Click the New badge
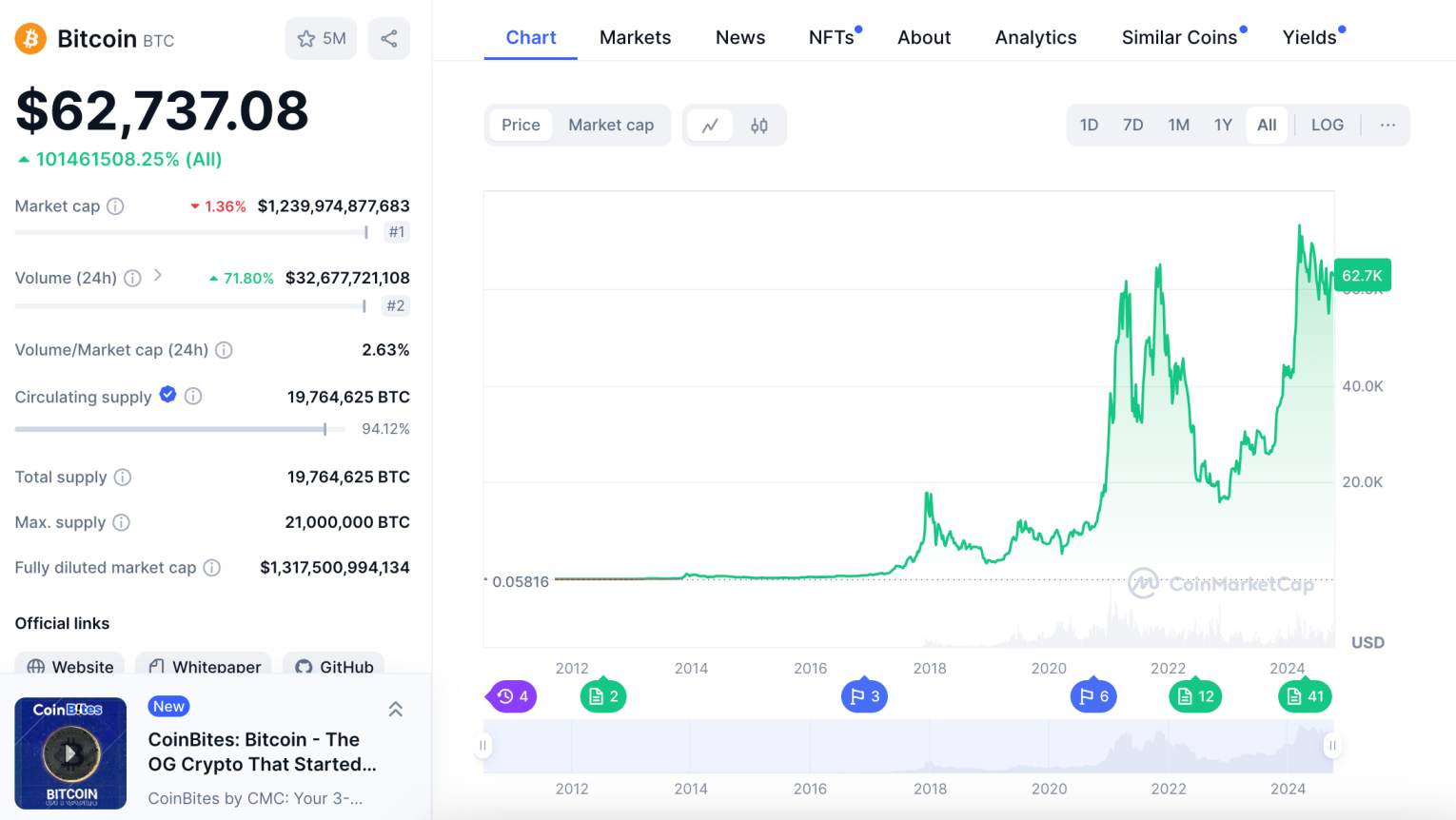1456x820 pixels. tap(168, 706)
